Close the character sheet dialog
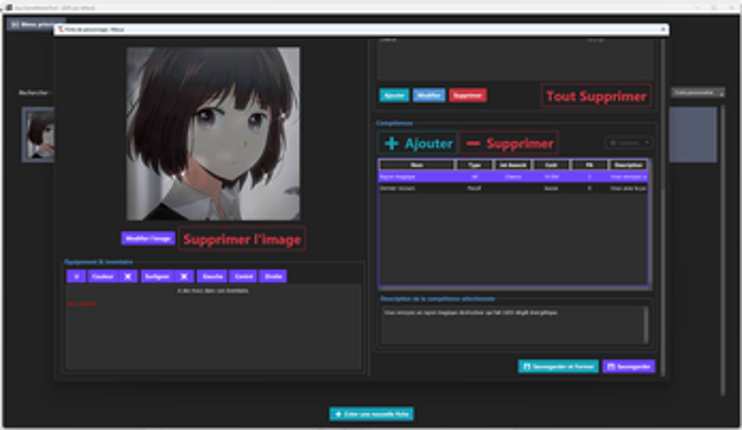Image resolution: width=742 pixels, height=430 pixels. tap(662, 29)
